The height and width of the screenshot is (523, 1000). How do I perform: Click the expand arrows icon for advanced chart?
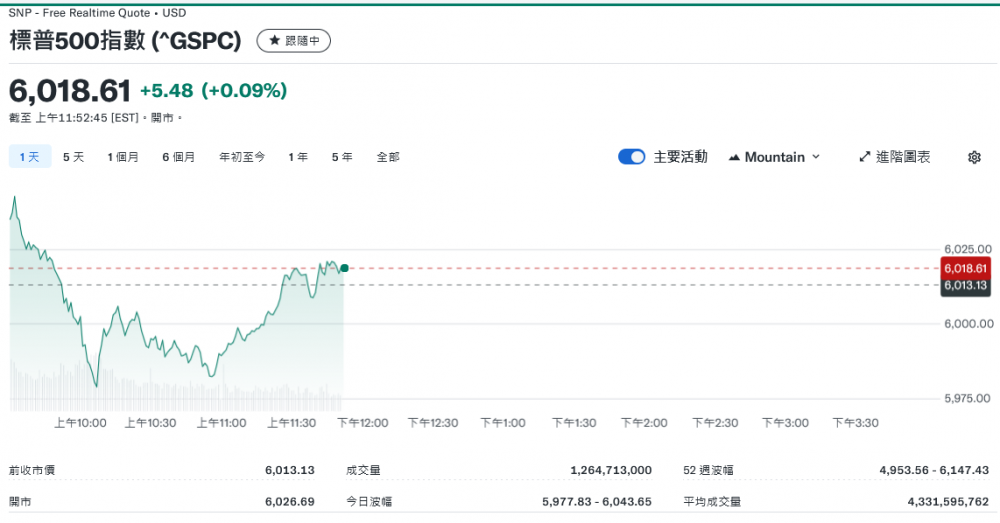pos(865,157)
